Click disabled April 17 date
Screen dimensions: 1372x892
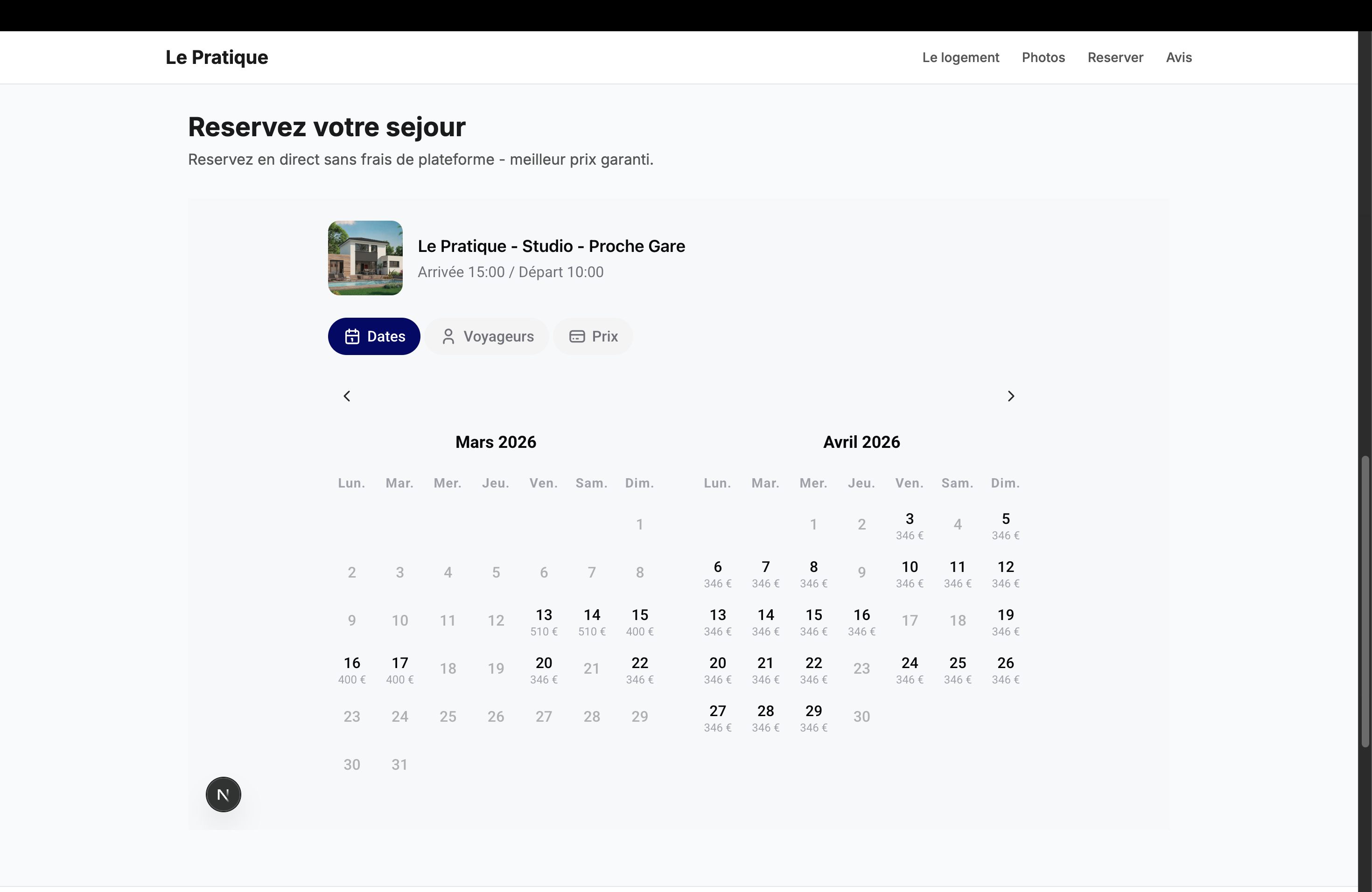pos(910,620)
